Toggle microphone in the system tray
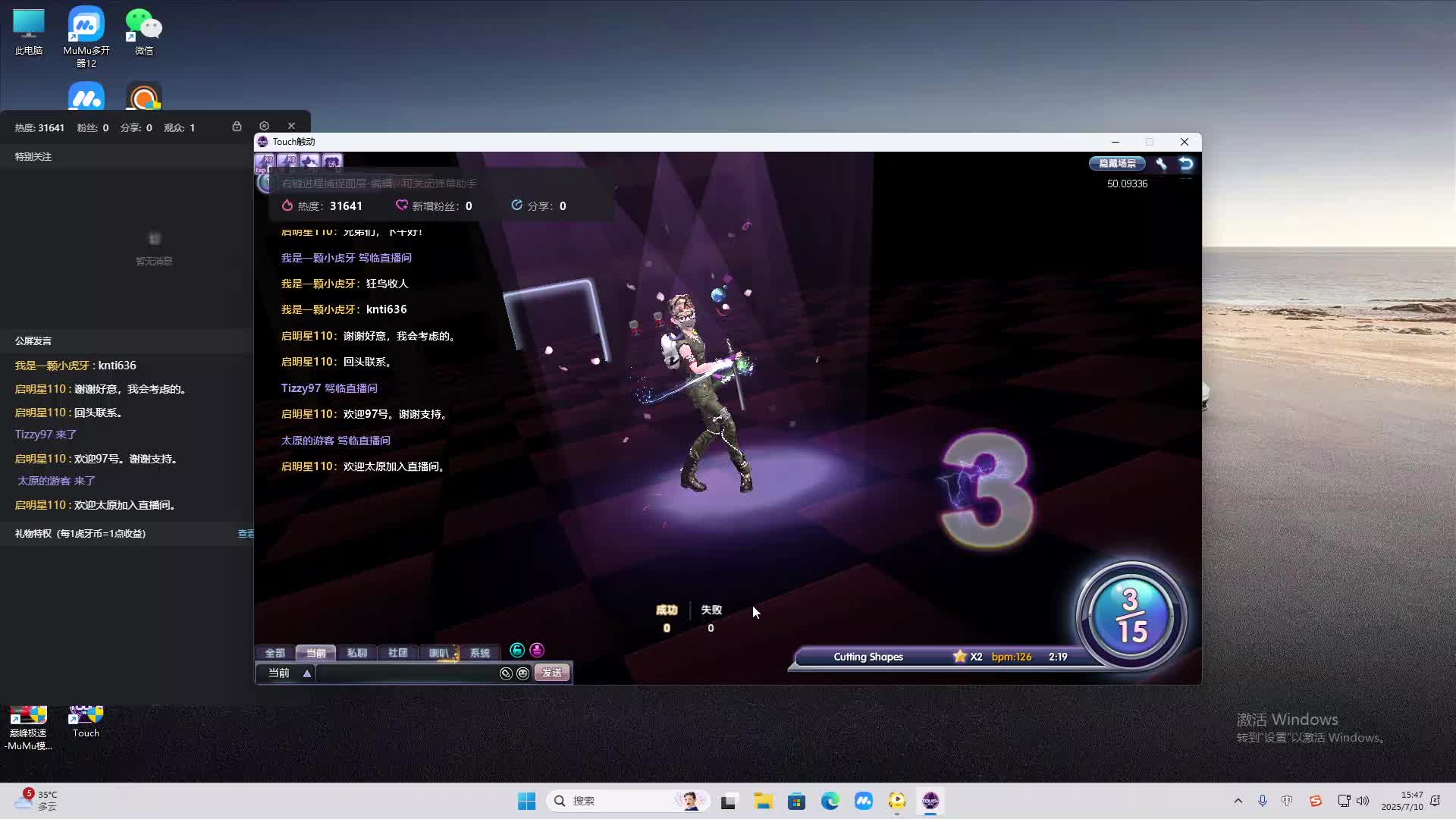The width and height of the screenshot is (1456, 819). 1263,801
